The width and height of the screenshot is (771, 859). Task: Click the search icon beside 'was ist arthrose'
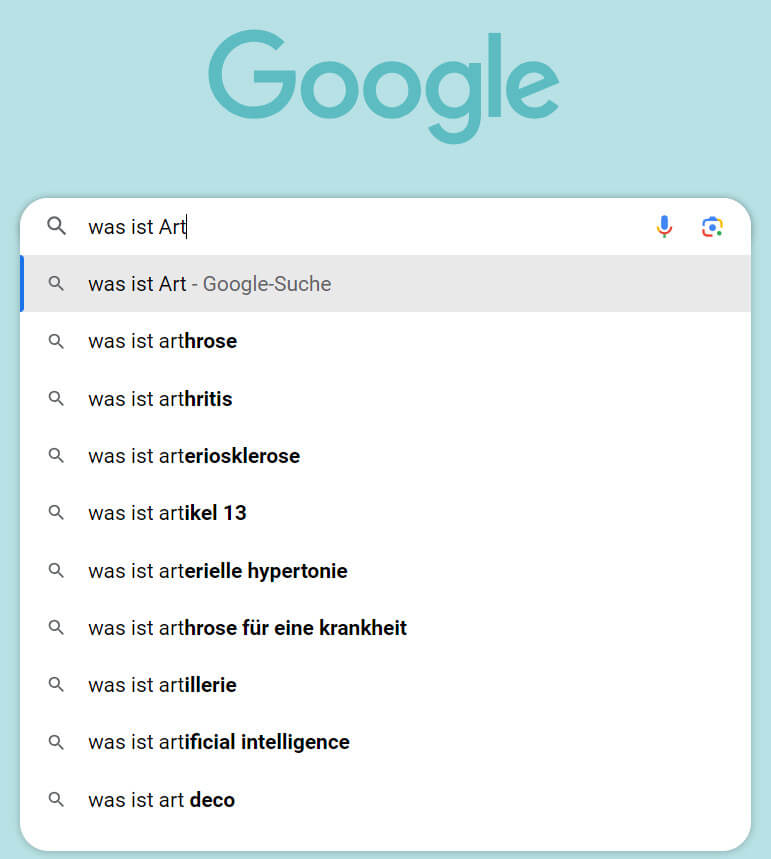[56, 341]
